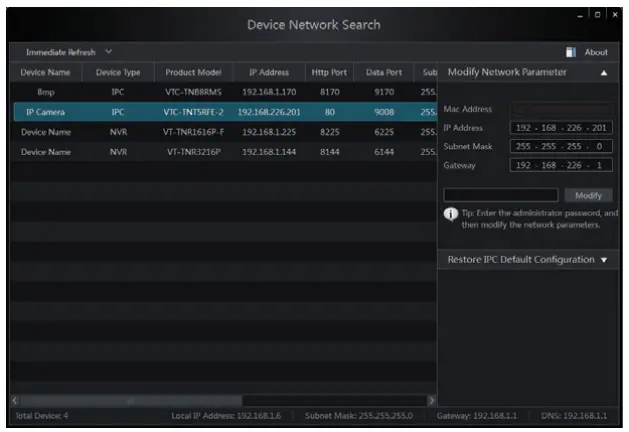Click the horizontal scrollbar right arrow
This screenshot has height=432, width=629.
click(x=432, y=400)
